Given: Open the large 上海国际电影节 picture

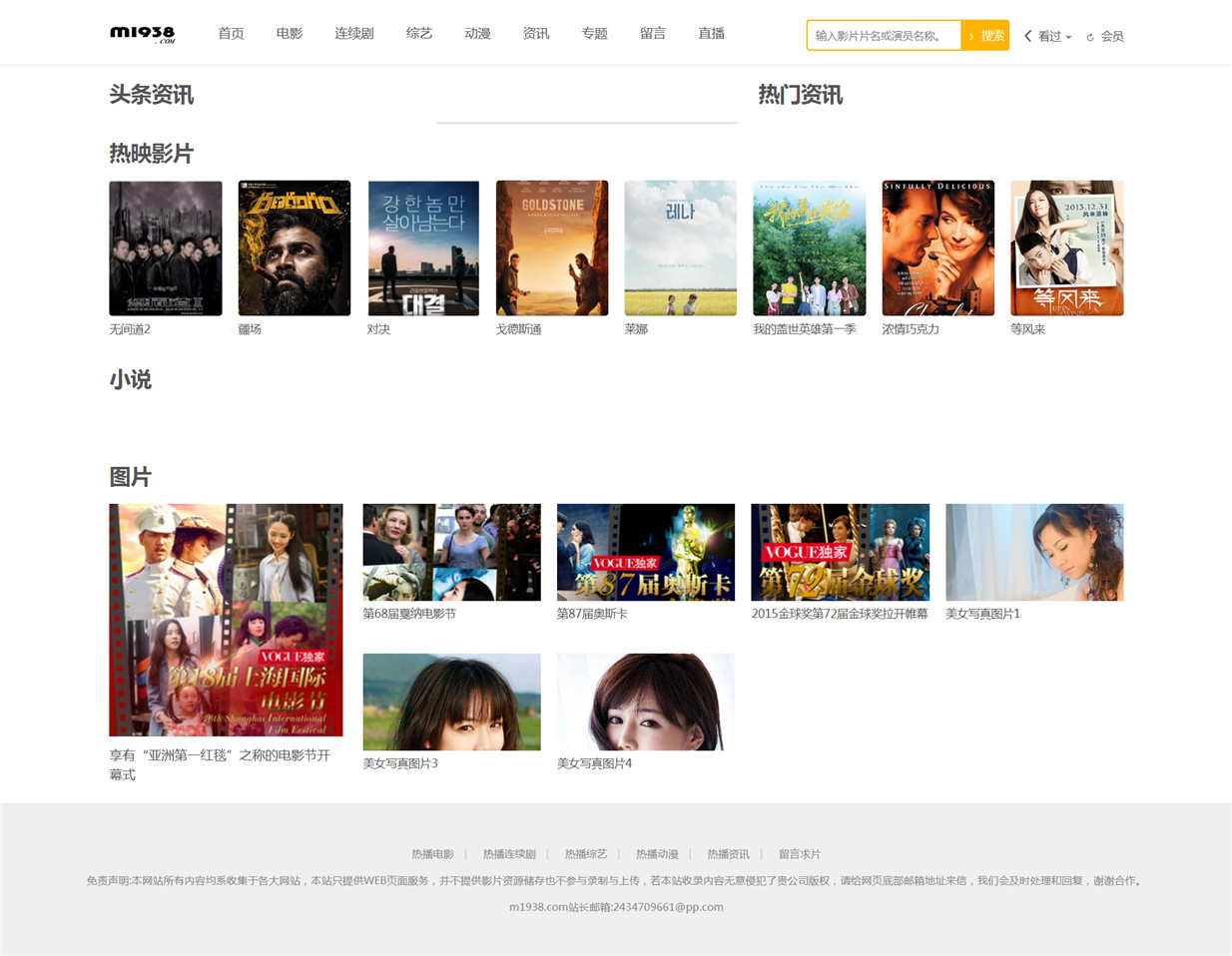Looking at the screenshot, I should point(226,620).
